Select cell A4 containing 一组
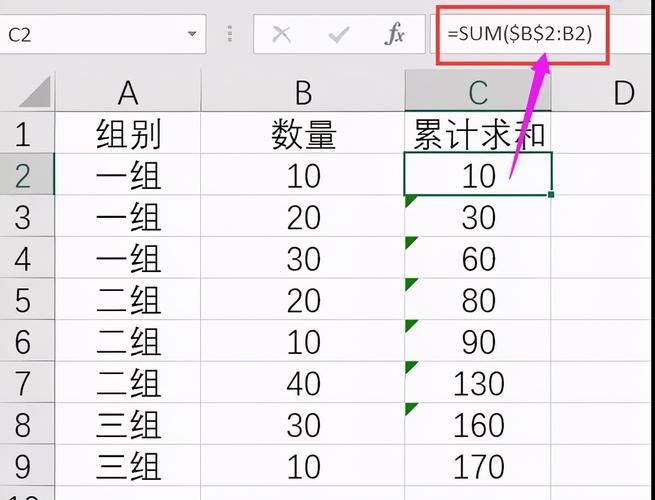 coord(128,257)
